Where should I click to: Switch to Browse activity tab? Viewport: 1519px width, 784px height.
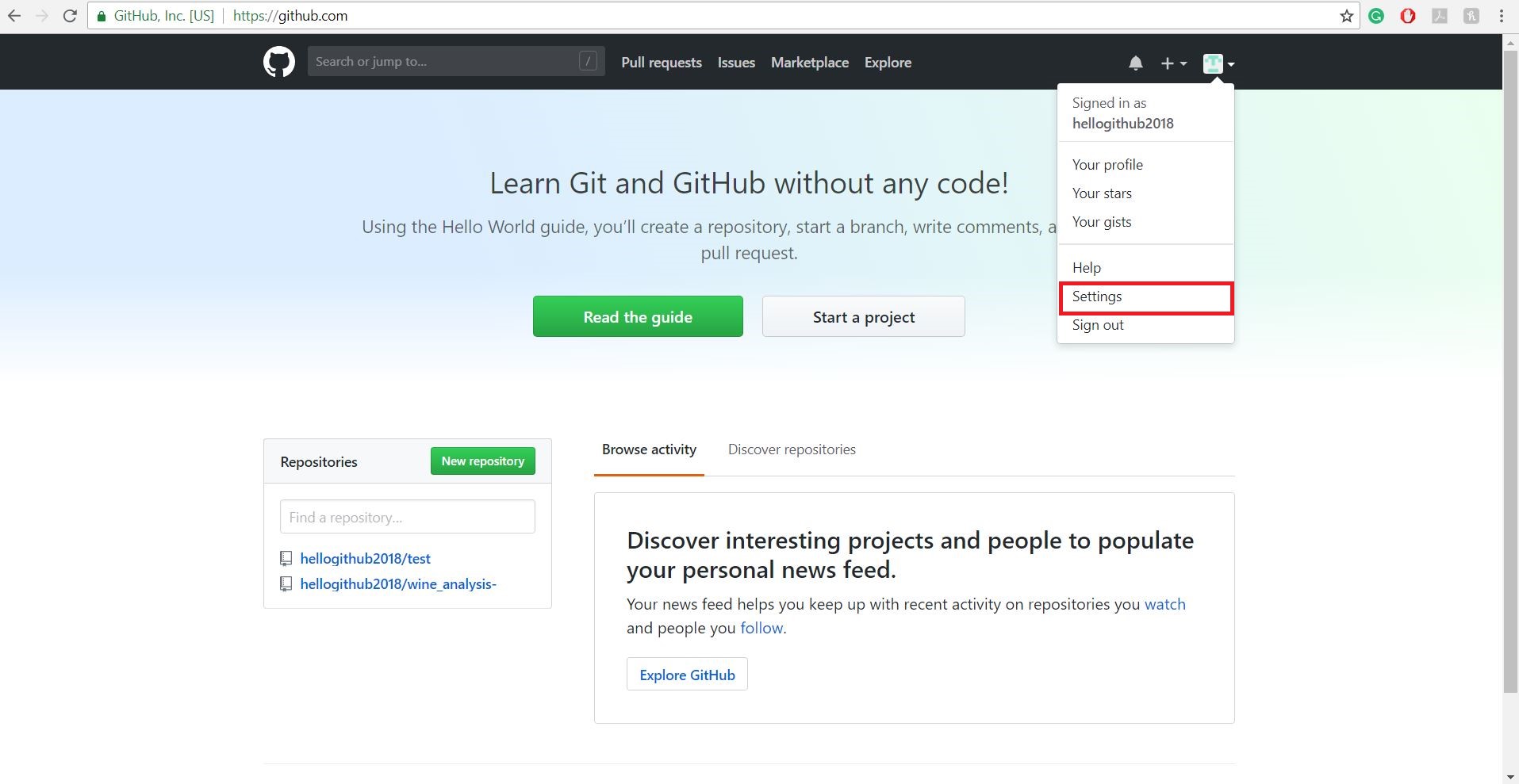click(x=649, y=450)
